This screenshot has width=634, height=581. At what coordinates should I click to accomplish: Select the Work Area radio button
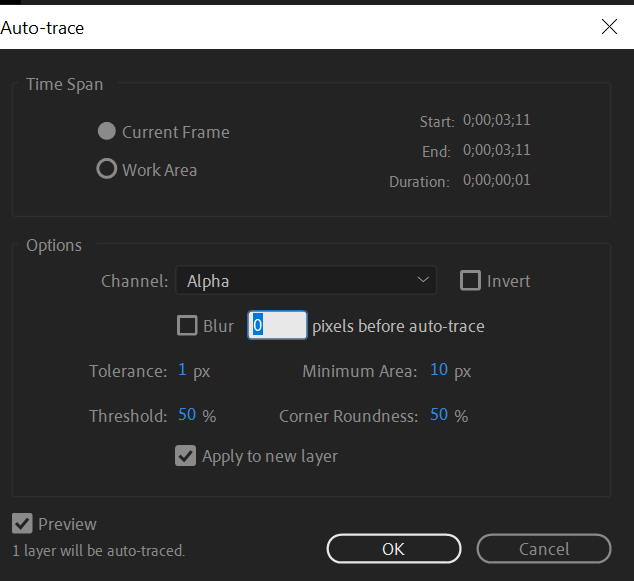(107, 169)
